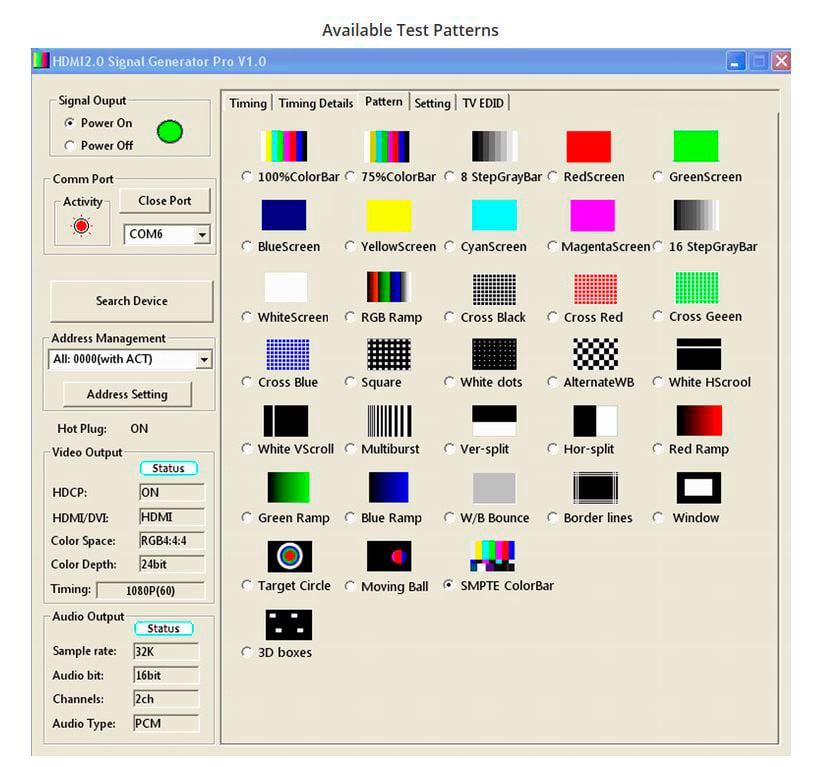Open the TV EDID tab
817x767 pixels.
click(x=483, y=103)
